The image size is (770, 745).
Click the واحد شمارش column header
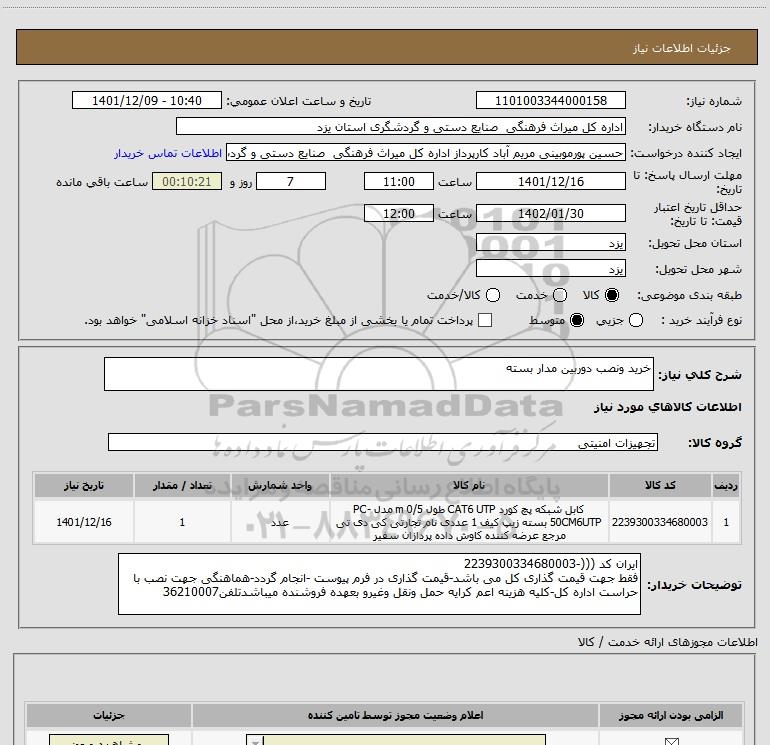(x=280, y=486)
